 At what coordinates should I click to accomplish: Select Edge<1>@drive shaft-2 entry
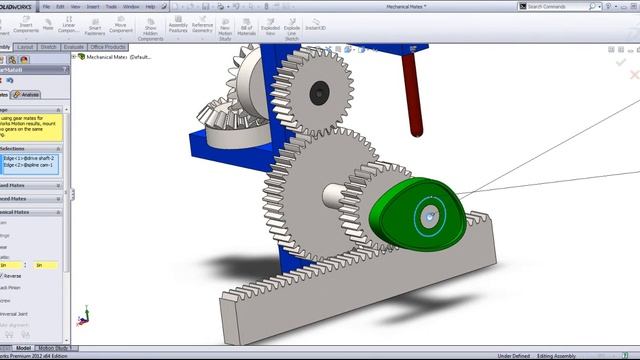pyautogui.click(x=29, y=158)
